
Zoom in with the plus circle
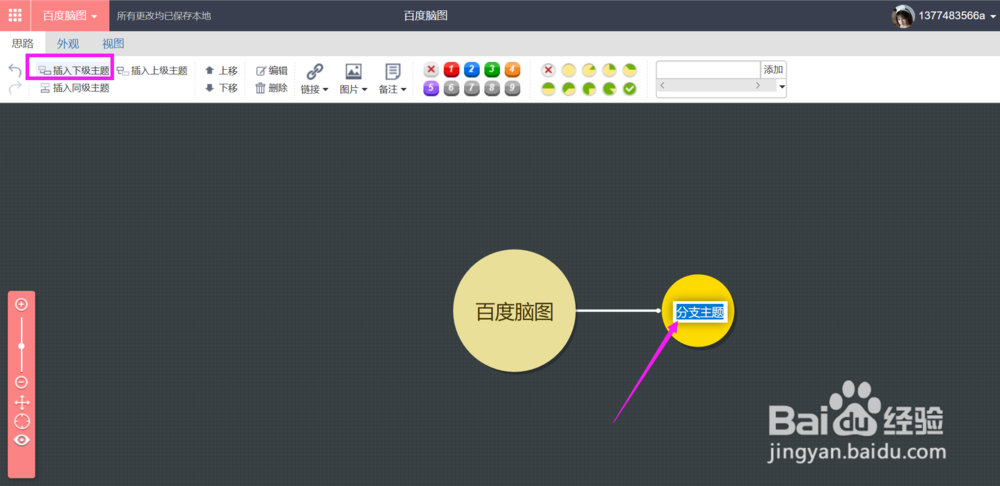21,304
